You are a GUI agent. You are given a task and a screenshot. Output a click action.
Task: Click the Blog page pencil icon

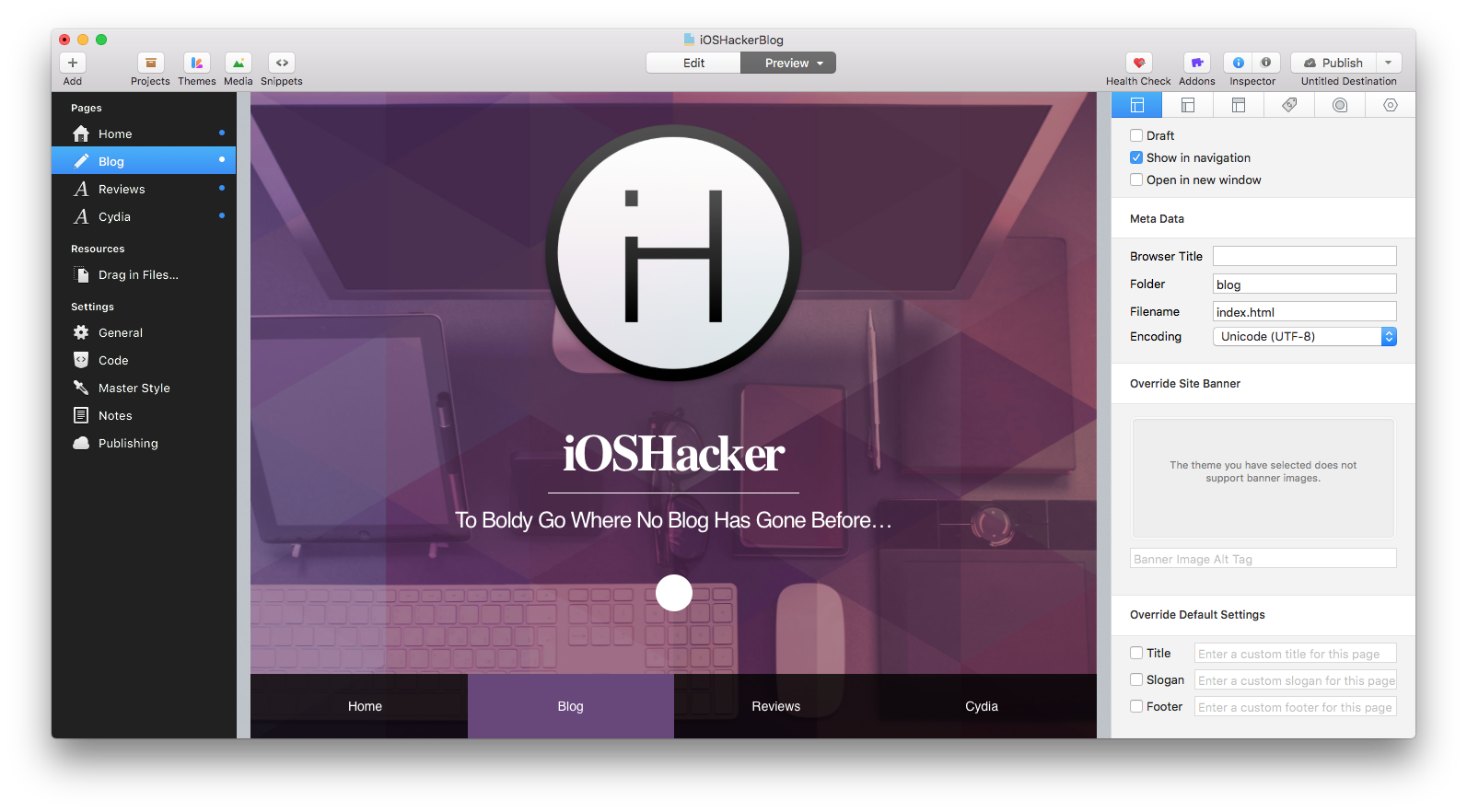[x=81, y=161]
